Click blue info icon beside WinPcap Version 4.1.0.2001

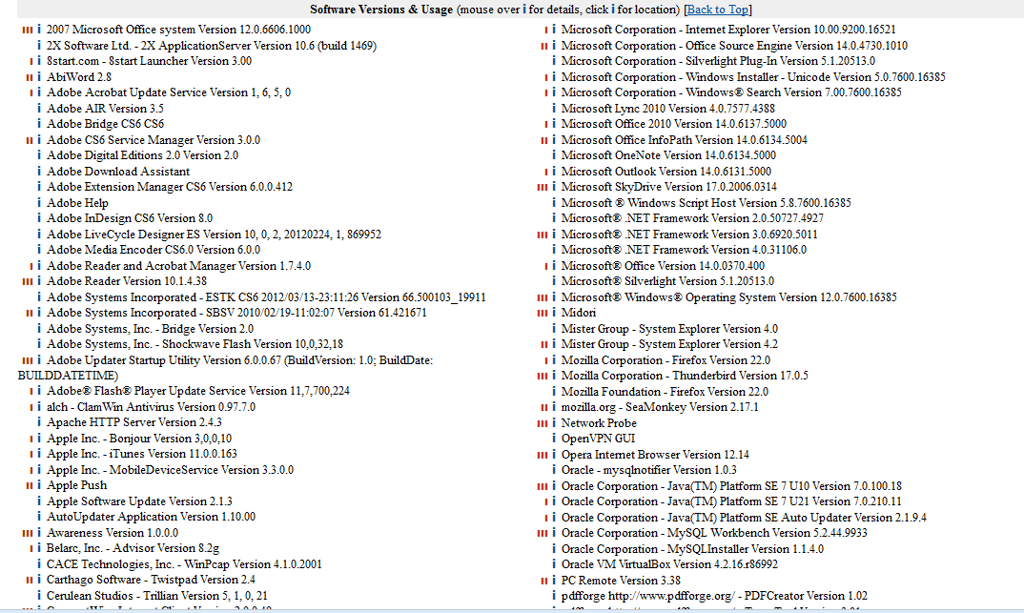coord(39,564)
